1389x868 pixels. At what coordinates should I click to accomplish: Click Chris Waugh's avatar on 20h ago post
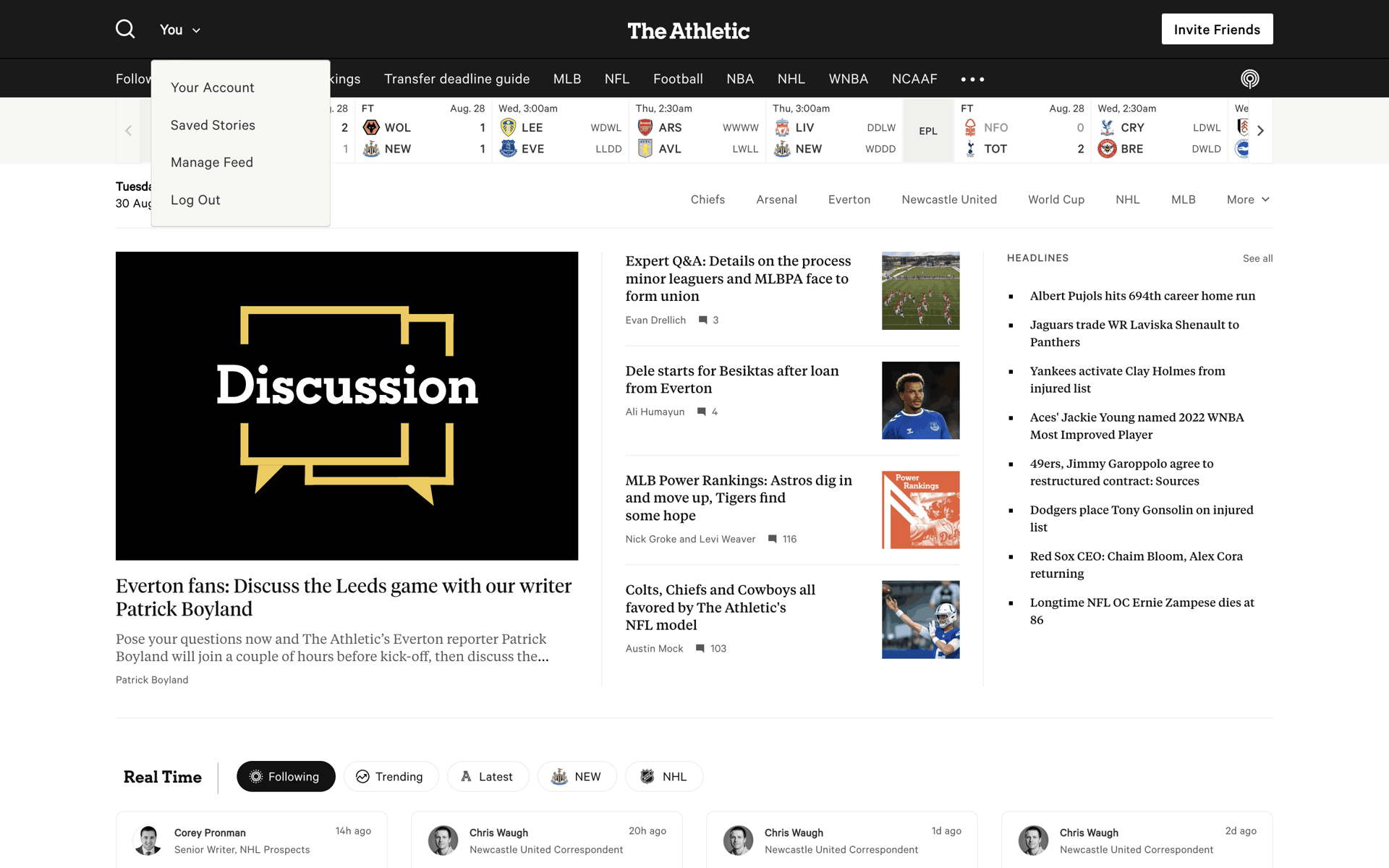pos(443,841)
